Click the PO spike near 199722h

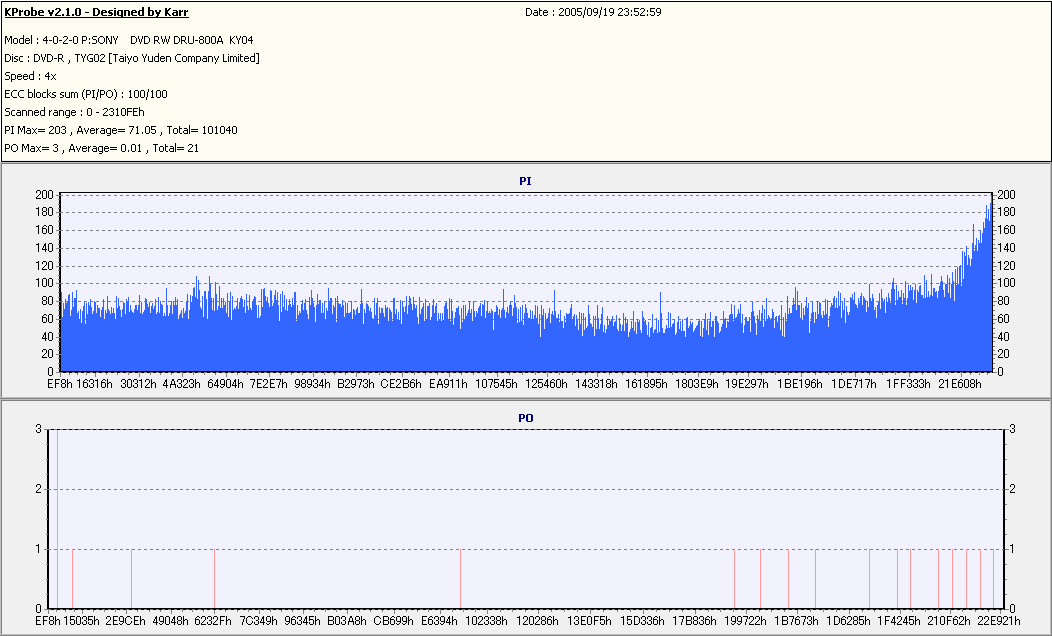(x=735, y=578)
